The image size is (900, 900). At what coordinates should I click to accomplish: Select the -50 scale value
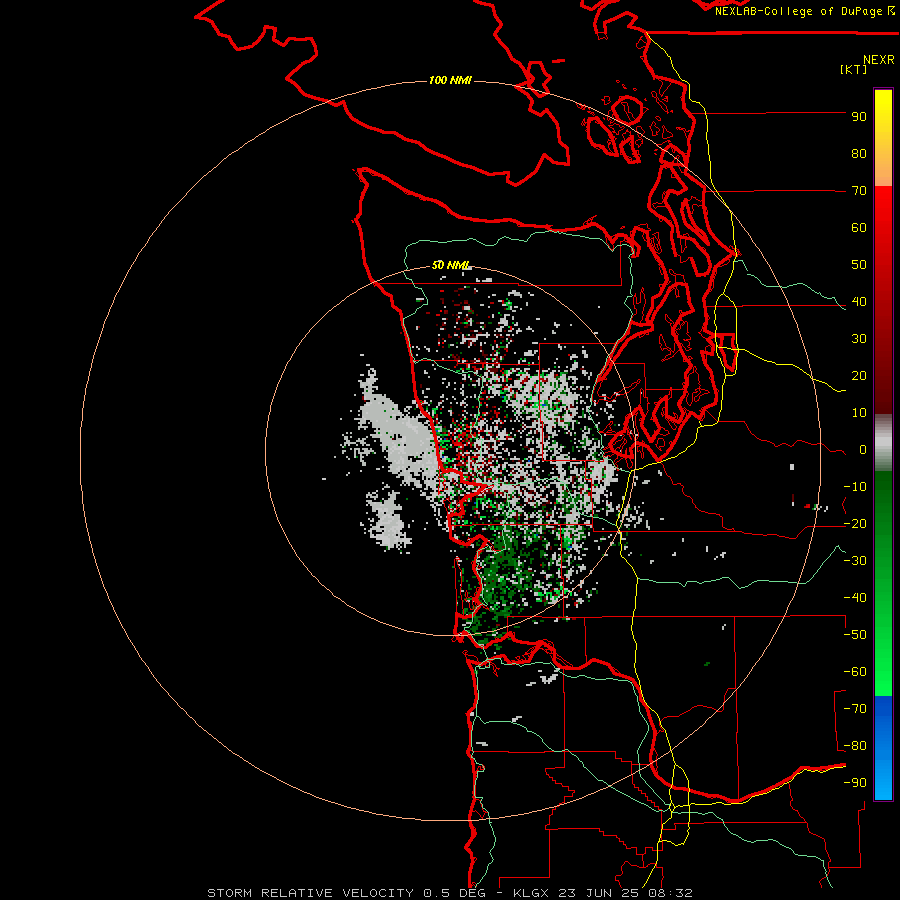click(x=855, y=635)
